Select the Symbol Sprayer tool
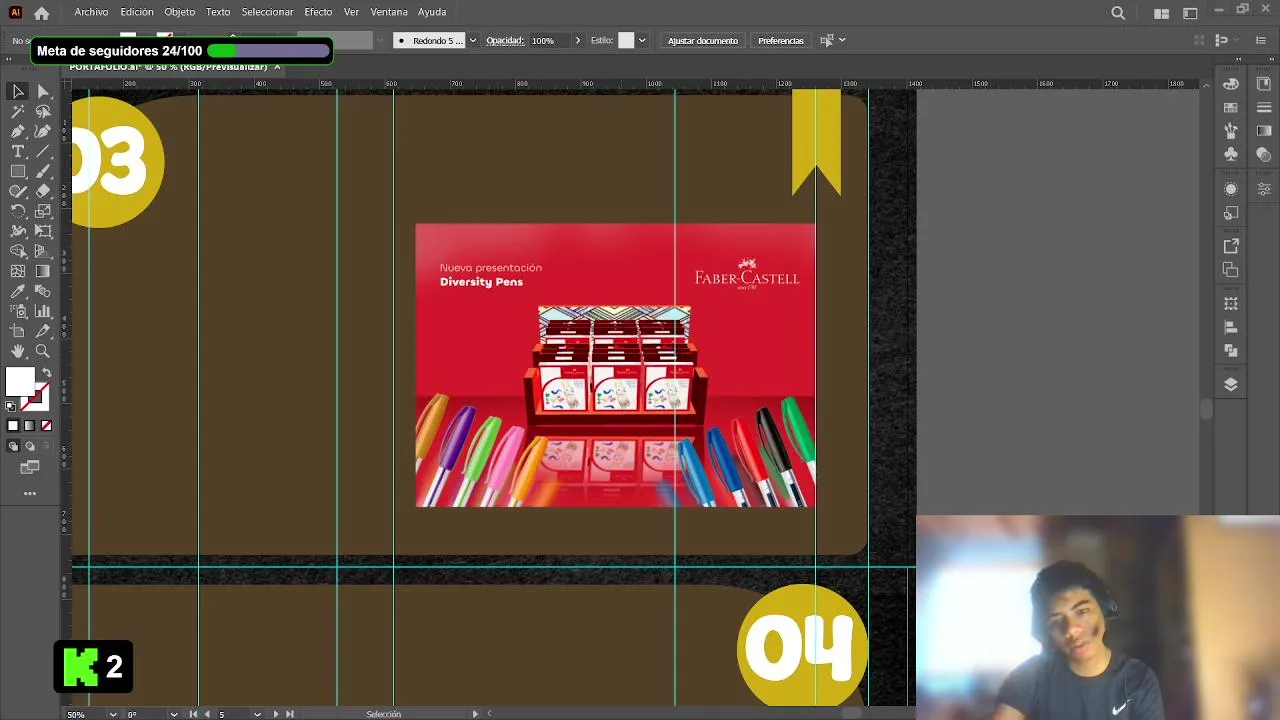Viewport: 1280px width, 720px height. tap(18, 311)
